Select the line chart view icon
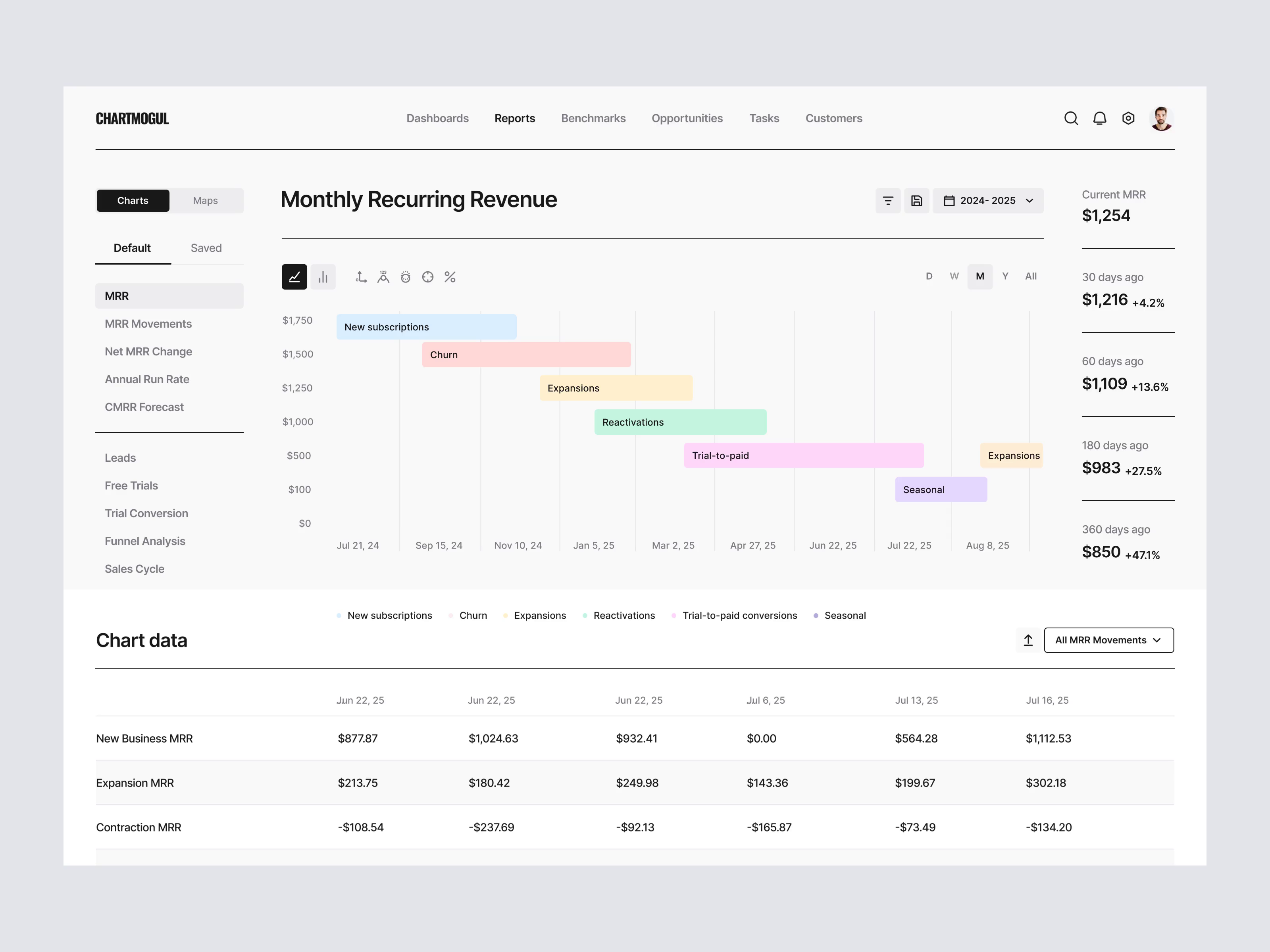The height and width of the screenshot is (952, 1270). pos(294,276)
